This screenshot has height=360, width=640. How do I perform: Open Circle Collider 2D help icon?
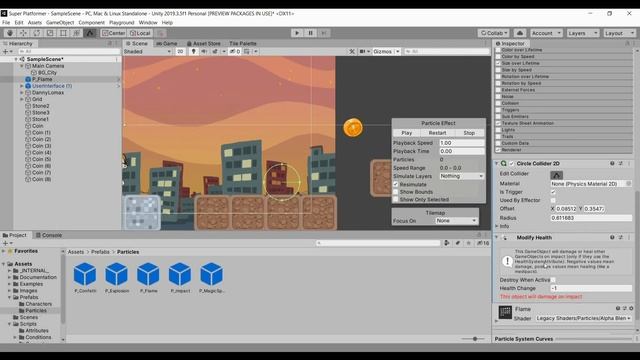612,163
